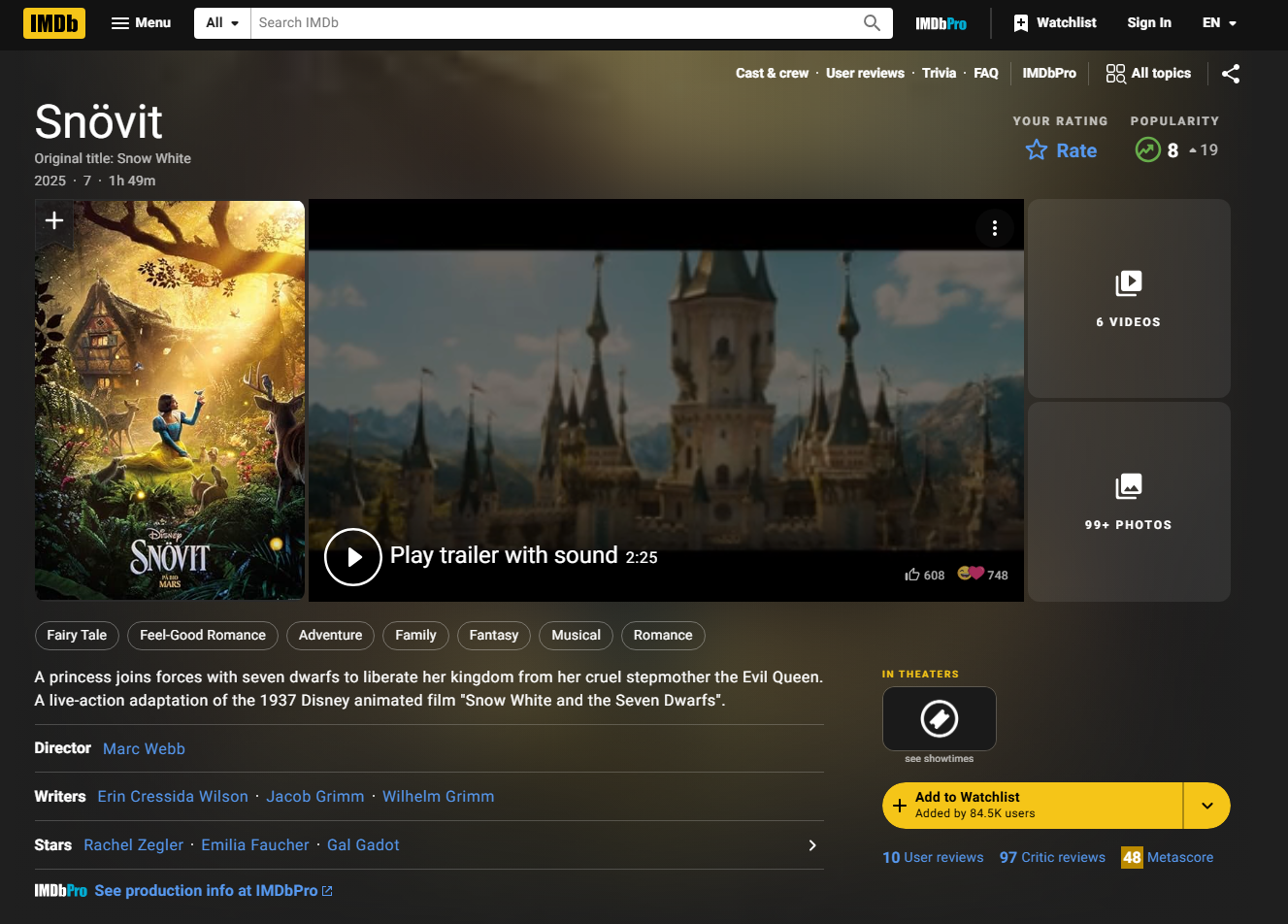Open the 99+ Photos gallery icon
The height and width of the screenshot is (924, 1288).
(x=1128, y=487)
